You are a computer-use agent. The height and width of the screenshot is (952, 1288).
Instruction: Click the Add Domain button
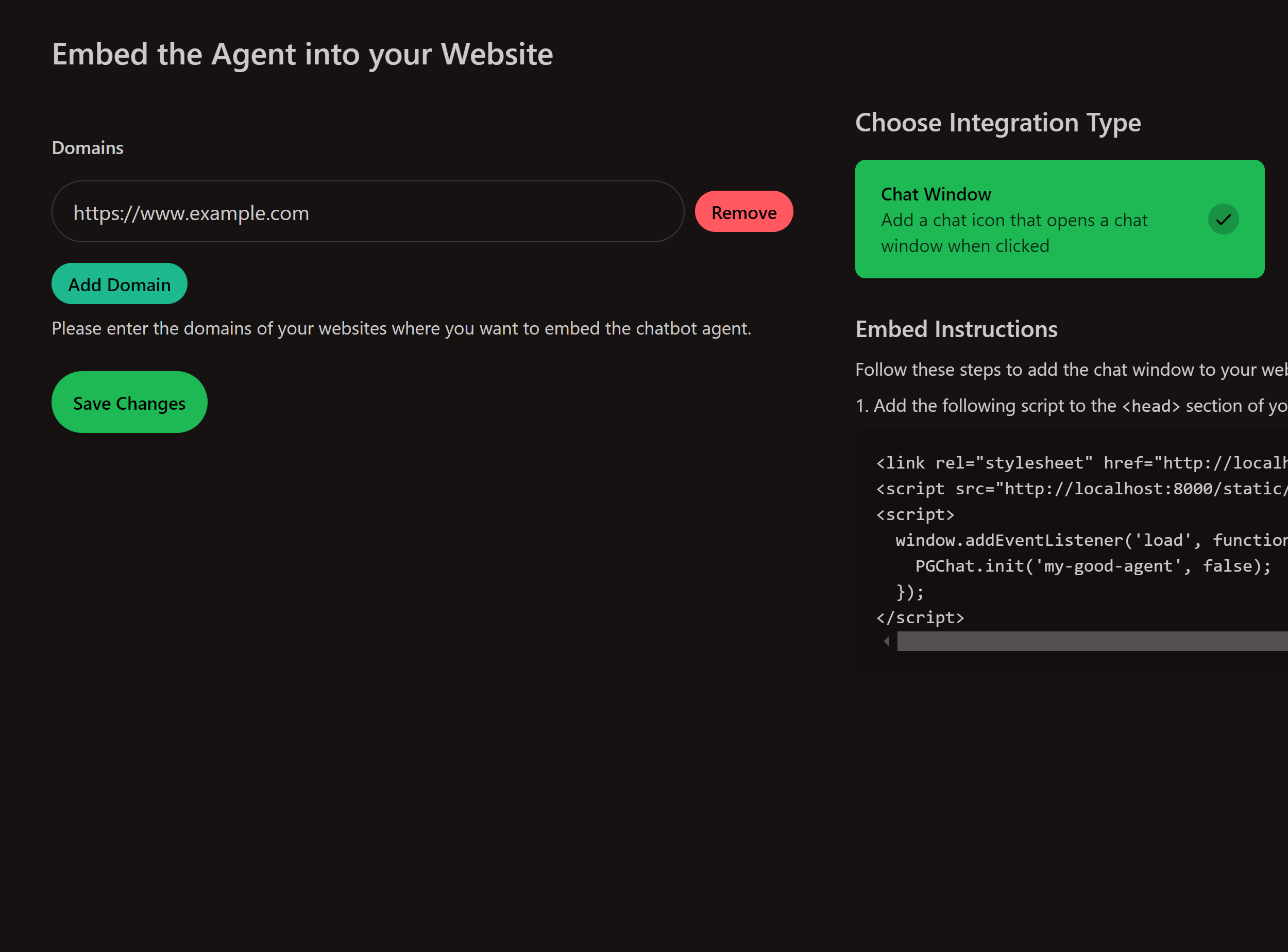point(119,283)
